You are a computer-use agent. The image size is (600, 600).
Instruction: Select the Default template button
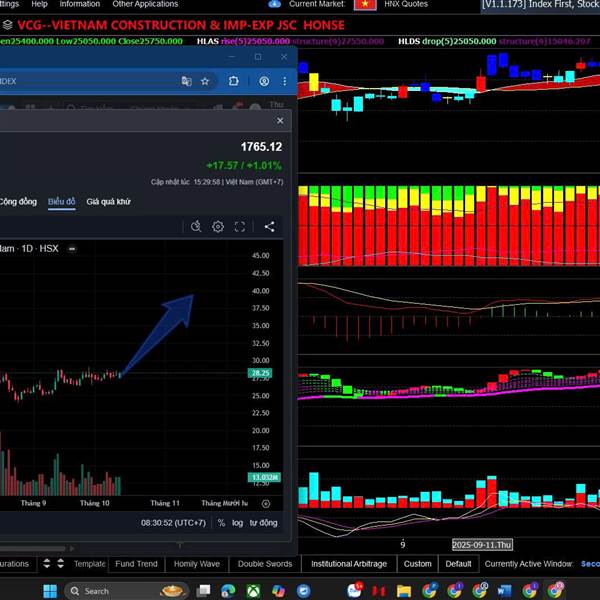tap(458, 564)
